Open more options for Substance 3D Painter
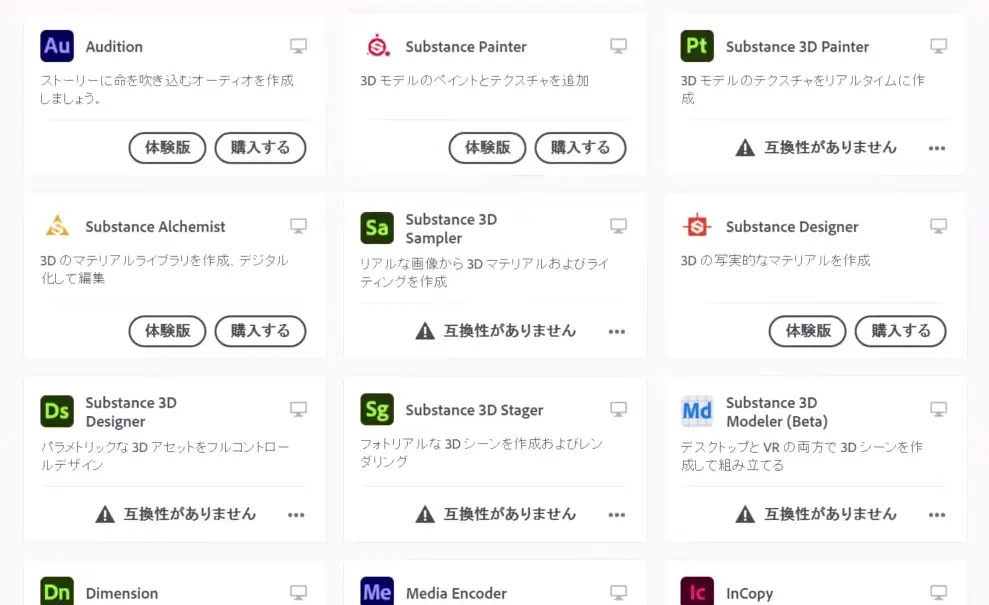 937,148
